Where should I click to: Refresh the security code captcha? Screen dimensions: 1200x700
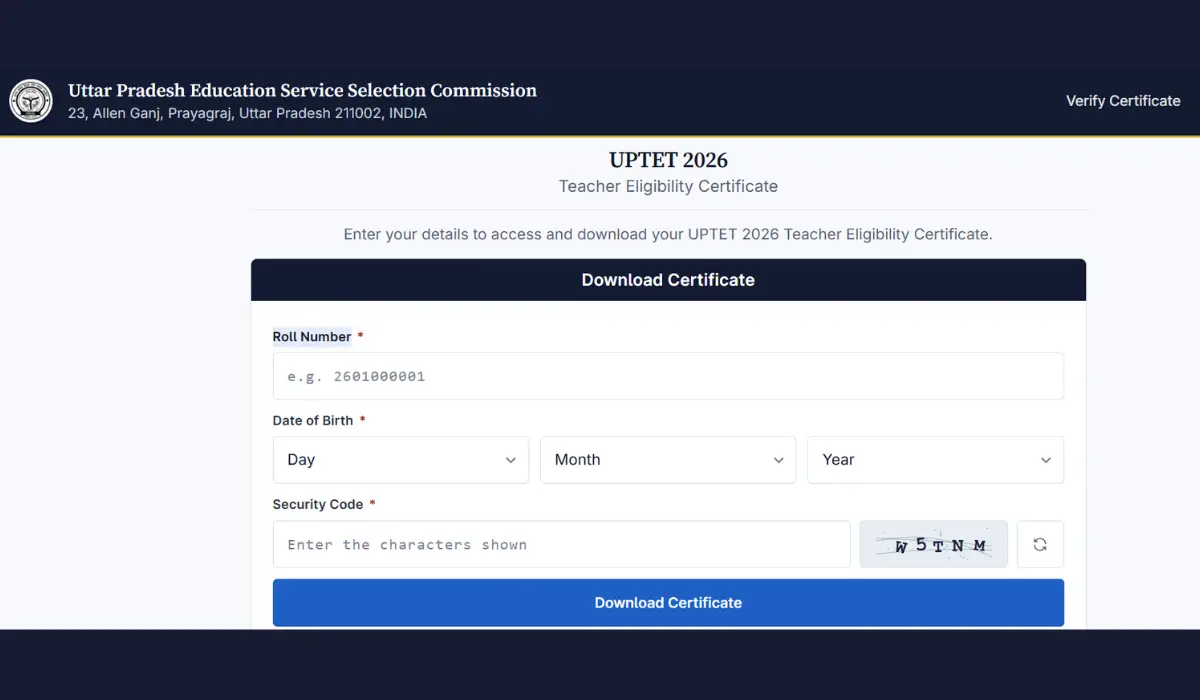tap(1040, 544)
